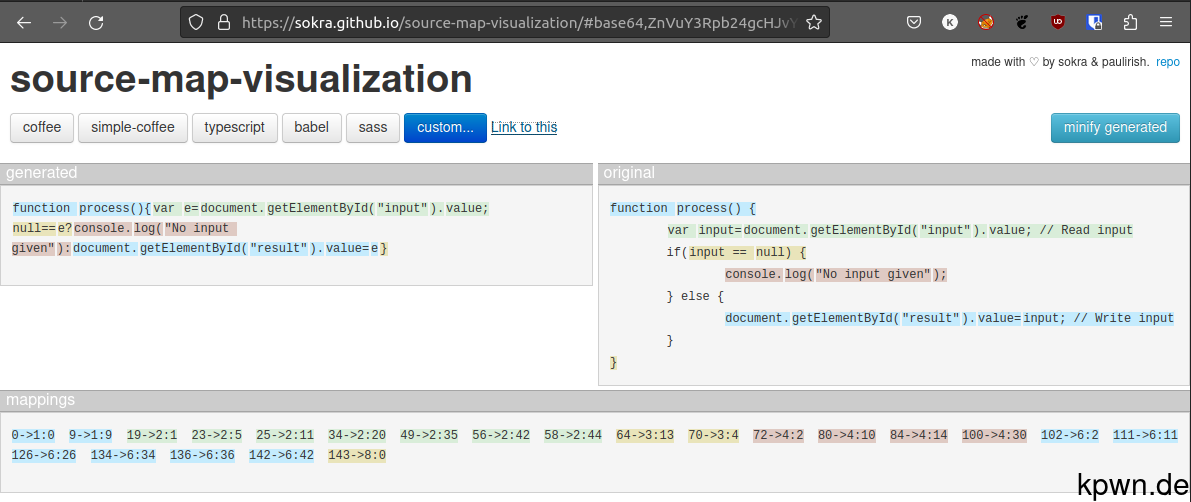Image resolution: width=1191 pixels, height=502 pixels.
Task: Open the repo link
Action: [1167, 62]
